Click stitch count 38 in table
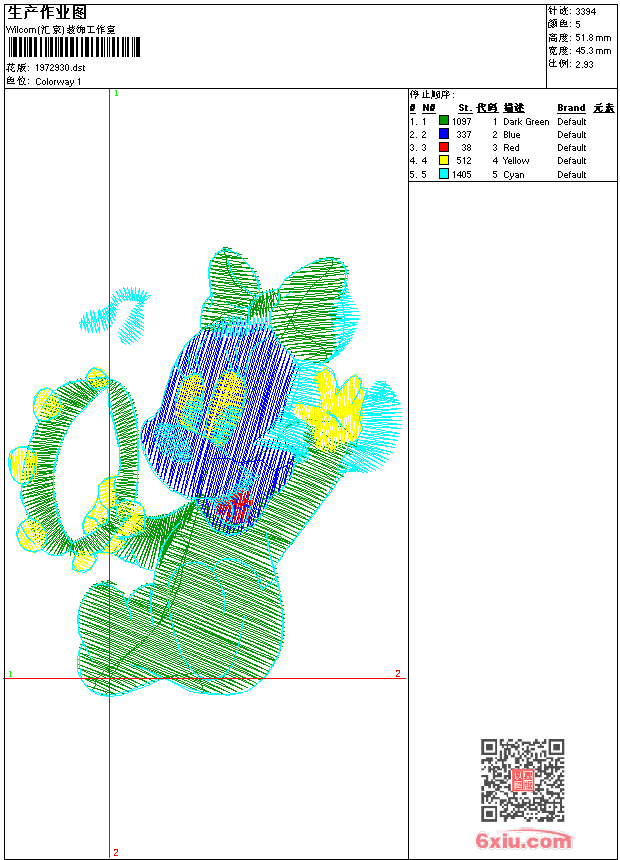 pyautogui.click(x=466, y=148)
